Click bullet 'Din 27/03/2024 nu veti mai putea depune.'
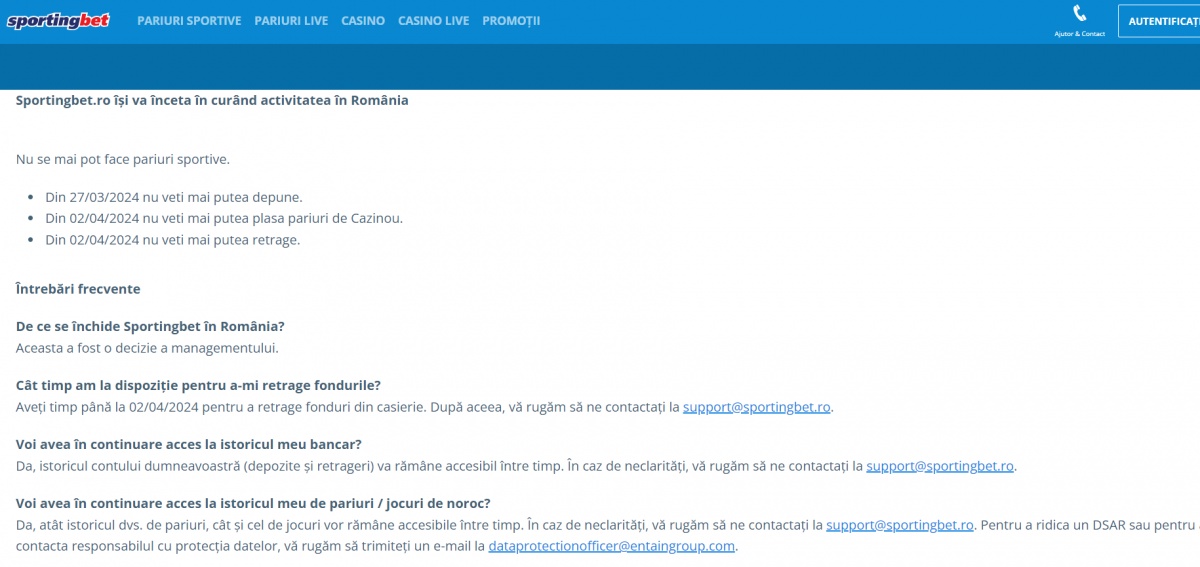The height and width of the screenshot is (567, 1200). pos(174,197)
